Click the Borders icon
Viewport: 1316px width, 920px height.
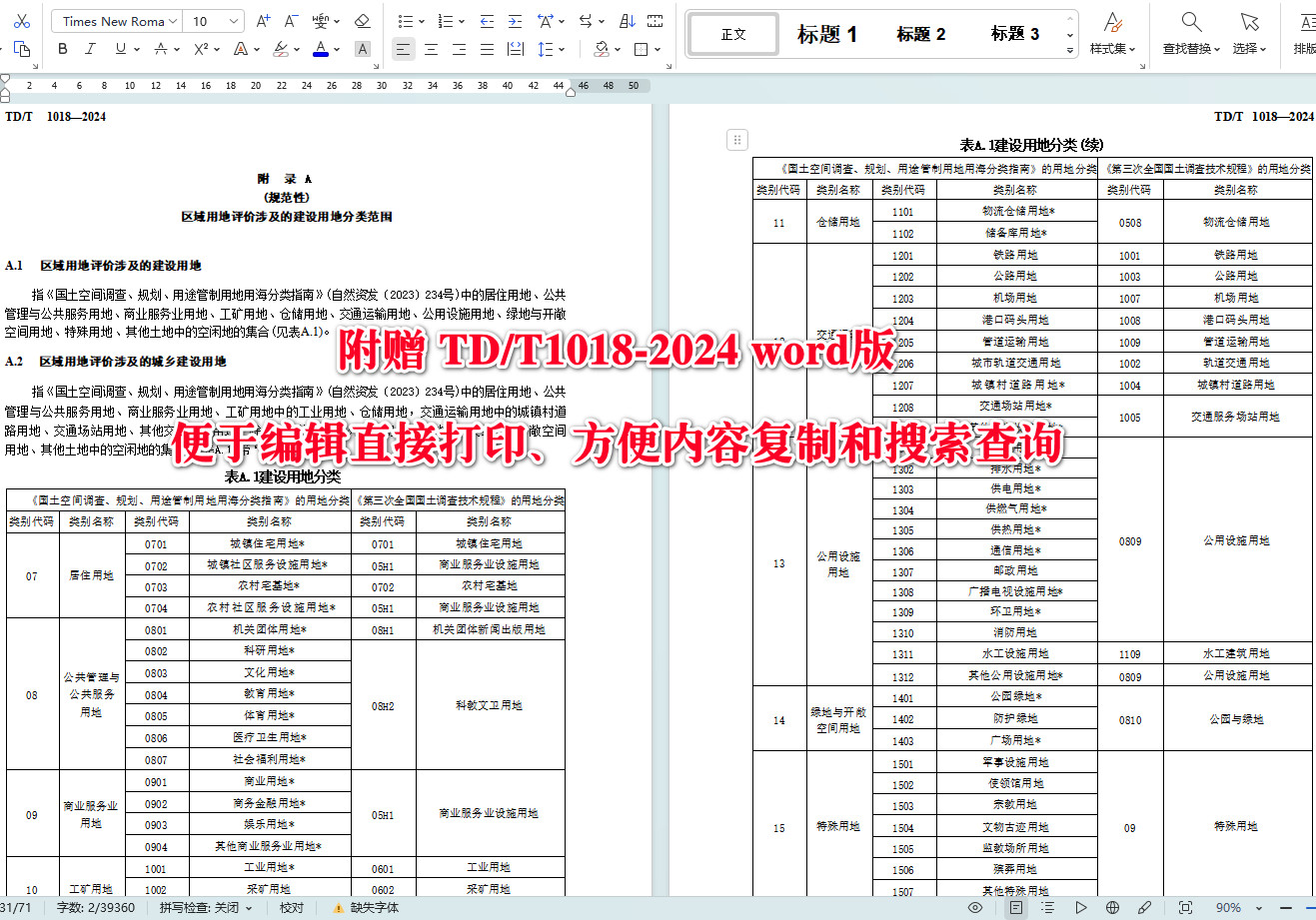642,49
